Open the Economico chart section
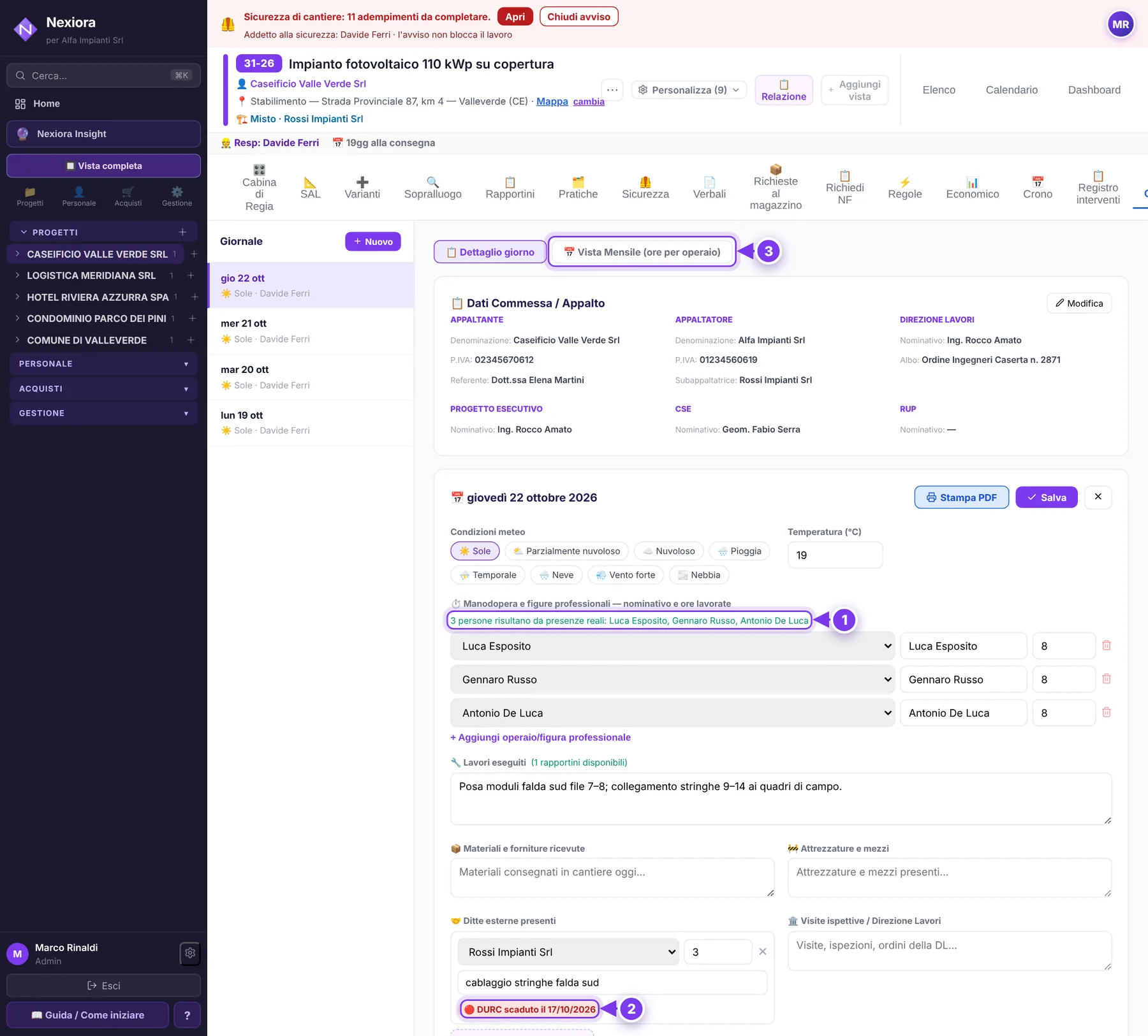This screenshot has width=1148, height=1036. coord(972,187)
